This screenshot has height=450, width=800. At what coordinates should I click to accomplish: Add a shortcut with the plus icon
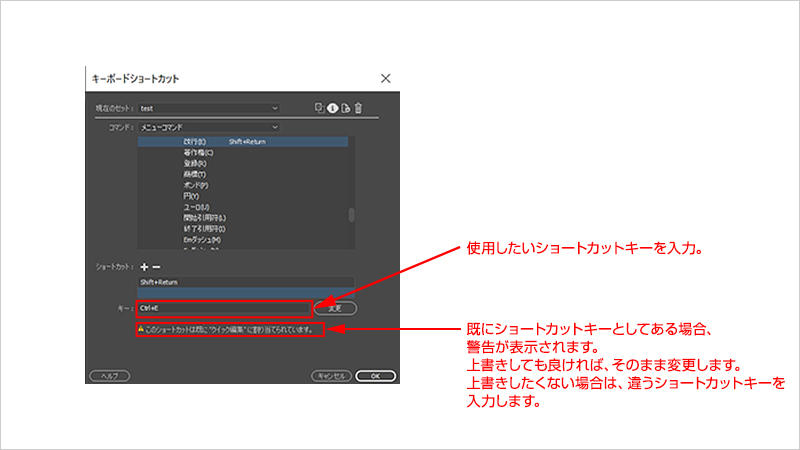coord(144,267)
